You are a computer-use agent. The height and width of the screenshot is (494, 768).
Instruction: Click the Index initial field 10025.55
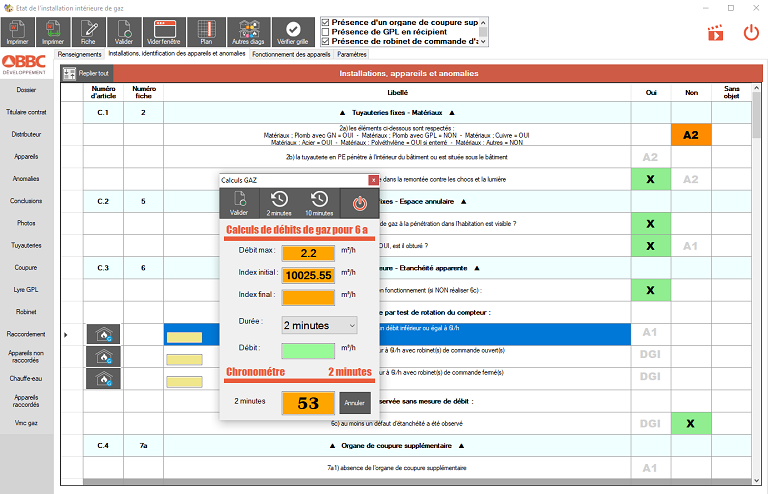click(x=308, y=275)
